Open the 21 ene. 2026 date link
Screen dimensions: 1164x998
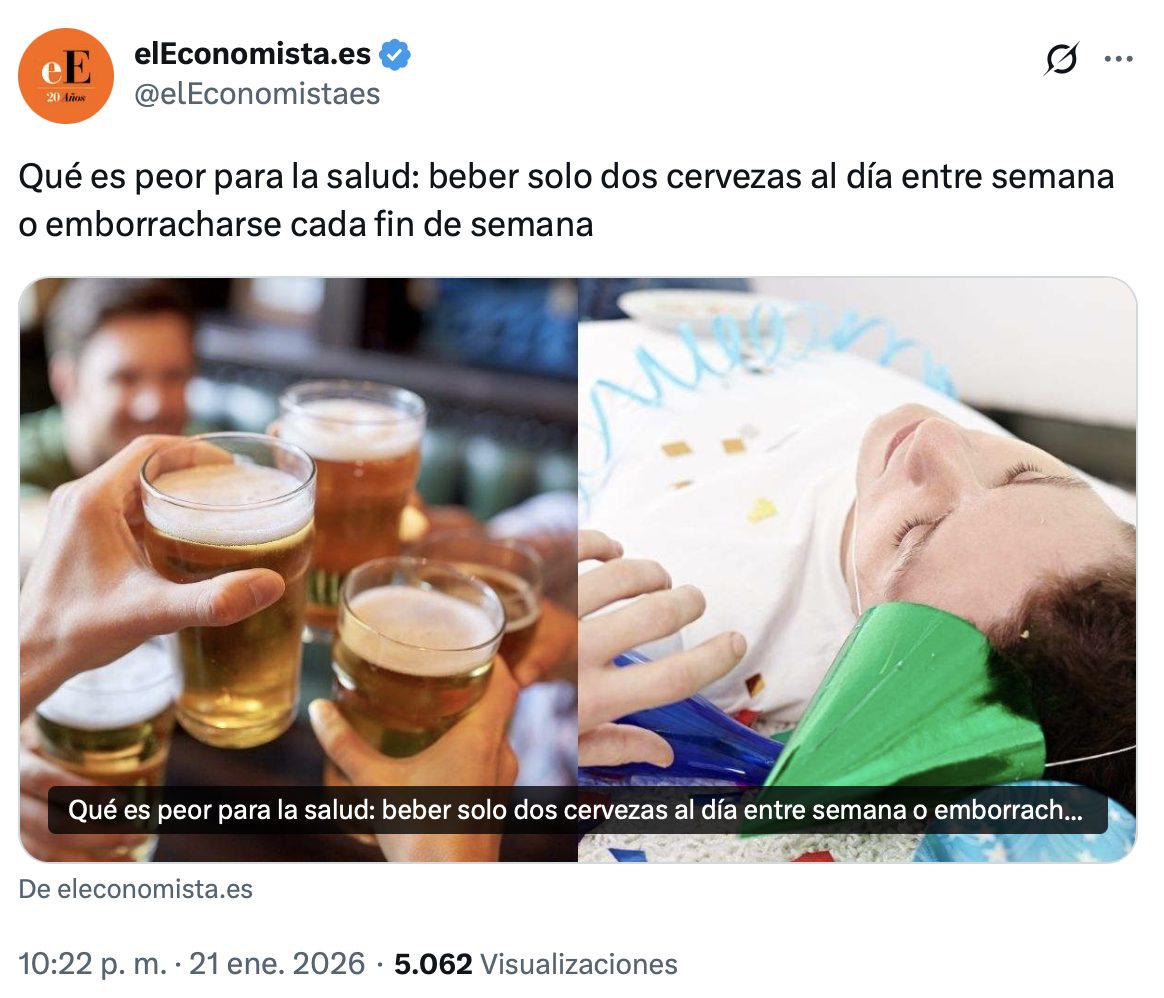[277, 964]
